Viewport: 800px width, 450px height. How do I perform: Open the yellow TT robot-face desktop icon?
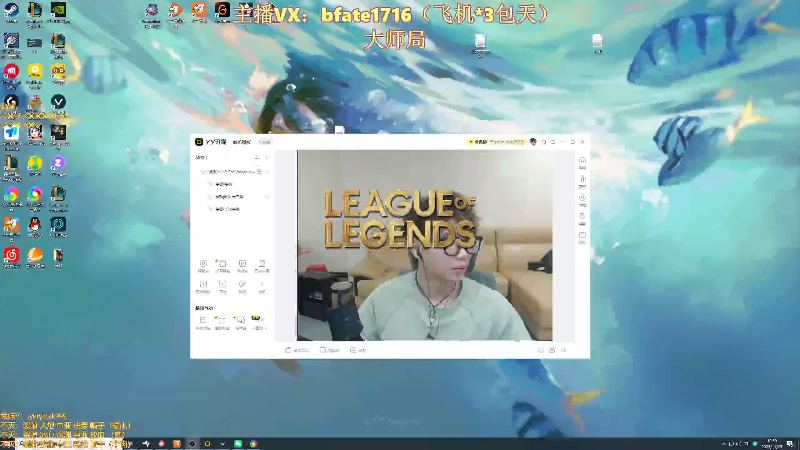click(58, 72)
